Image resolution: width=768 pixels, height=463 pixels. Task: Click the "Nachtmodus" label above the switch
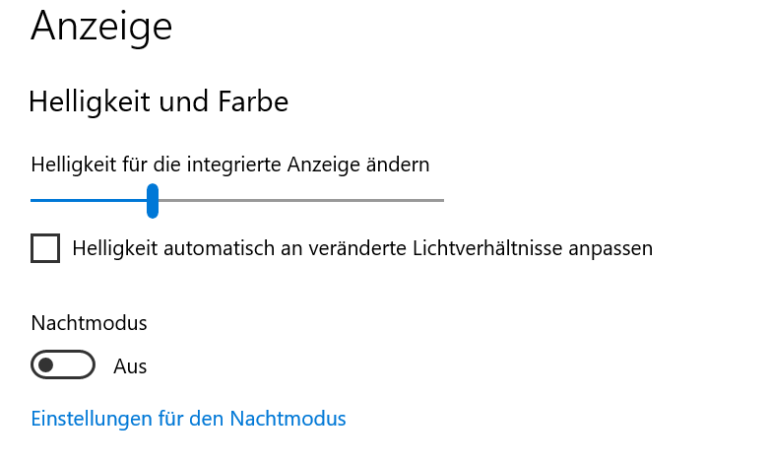point(89,323)
